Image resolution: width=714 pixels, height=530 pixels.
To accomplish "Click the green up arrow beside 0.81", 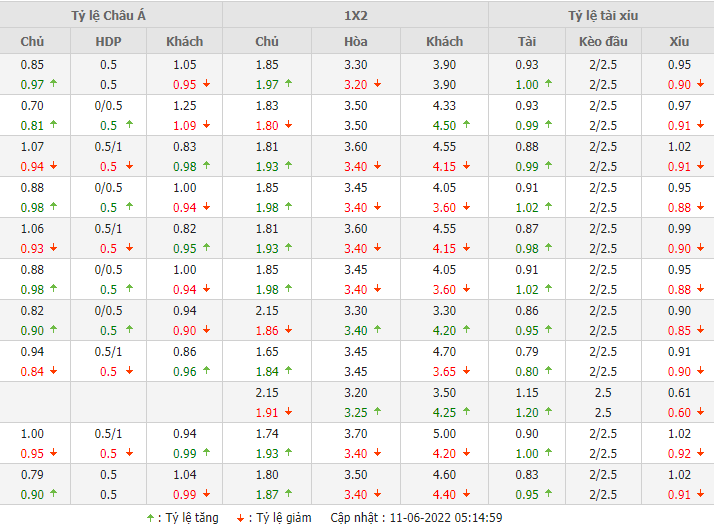I will click(x=53, y=126).
